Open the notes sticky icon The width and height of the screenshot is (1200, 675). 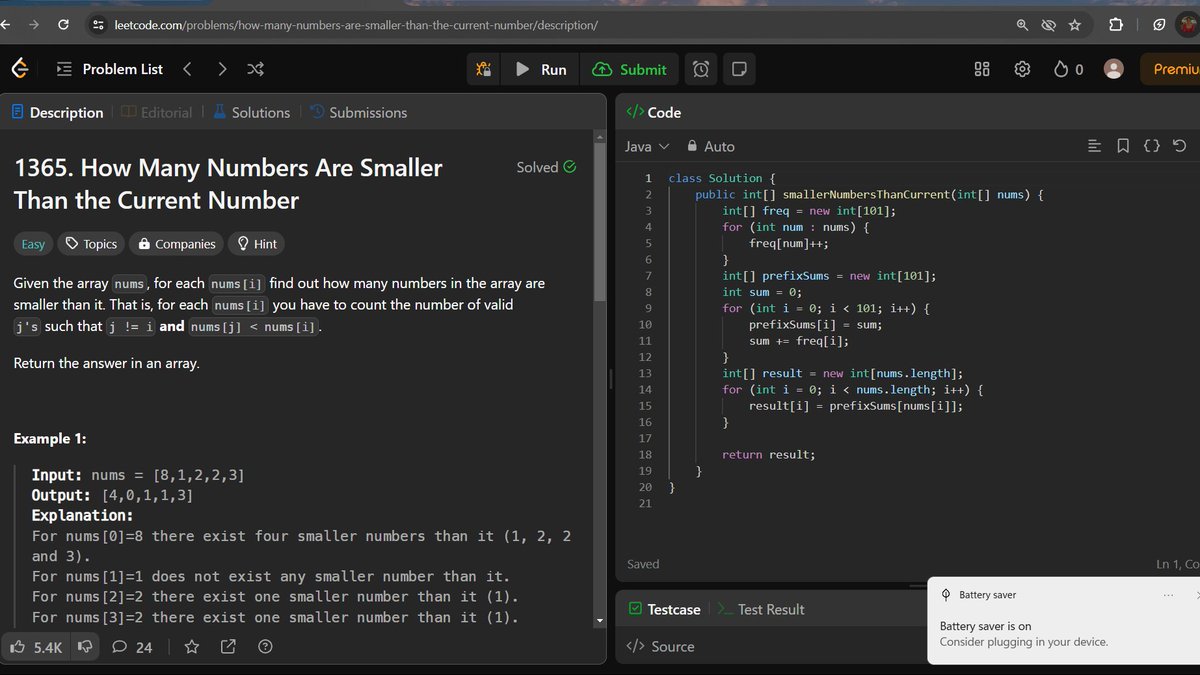(x=738, y=69)
